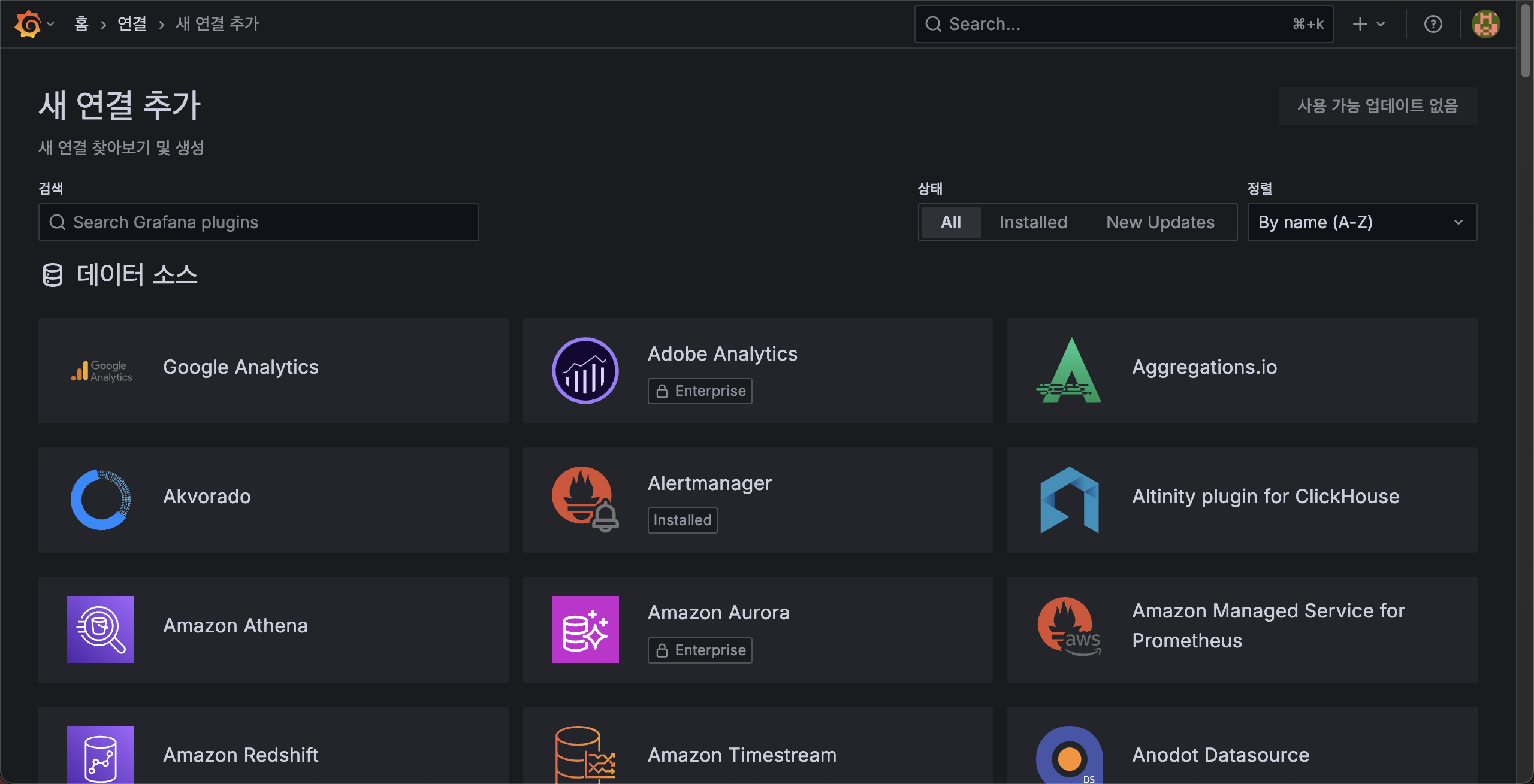Select the Installed status filter

[1033, 222]
